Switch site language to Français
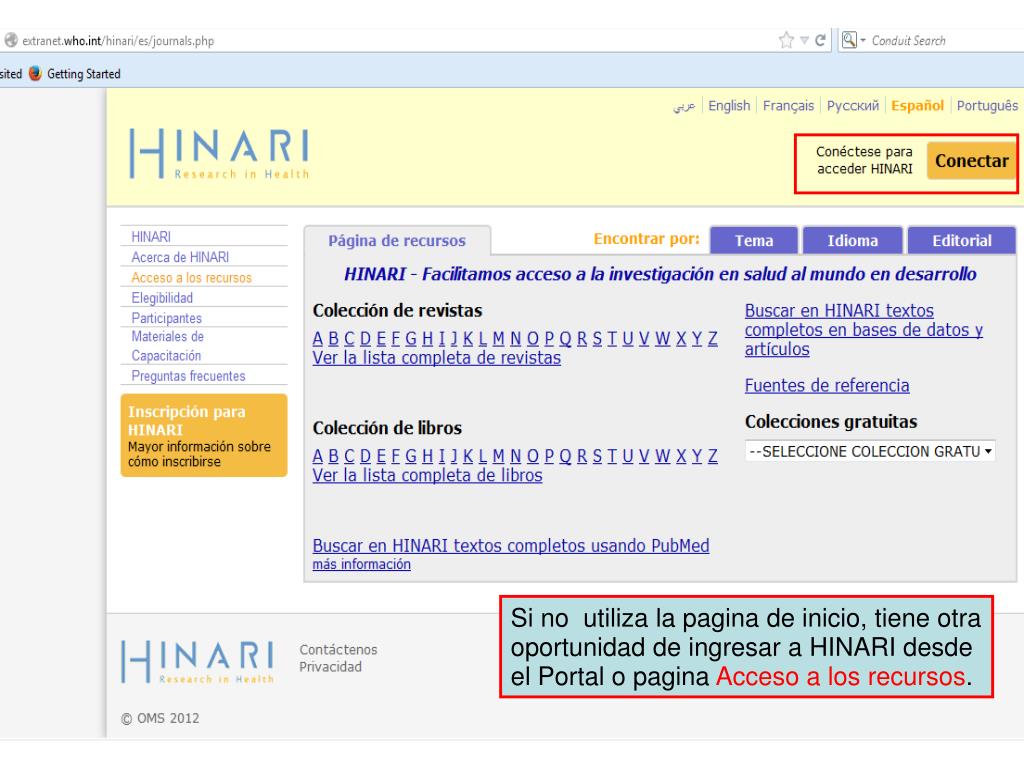 tap(788, 106)
